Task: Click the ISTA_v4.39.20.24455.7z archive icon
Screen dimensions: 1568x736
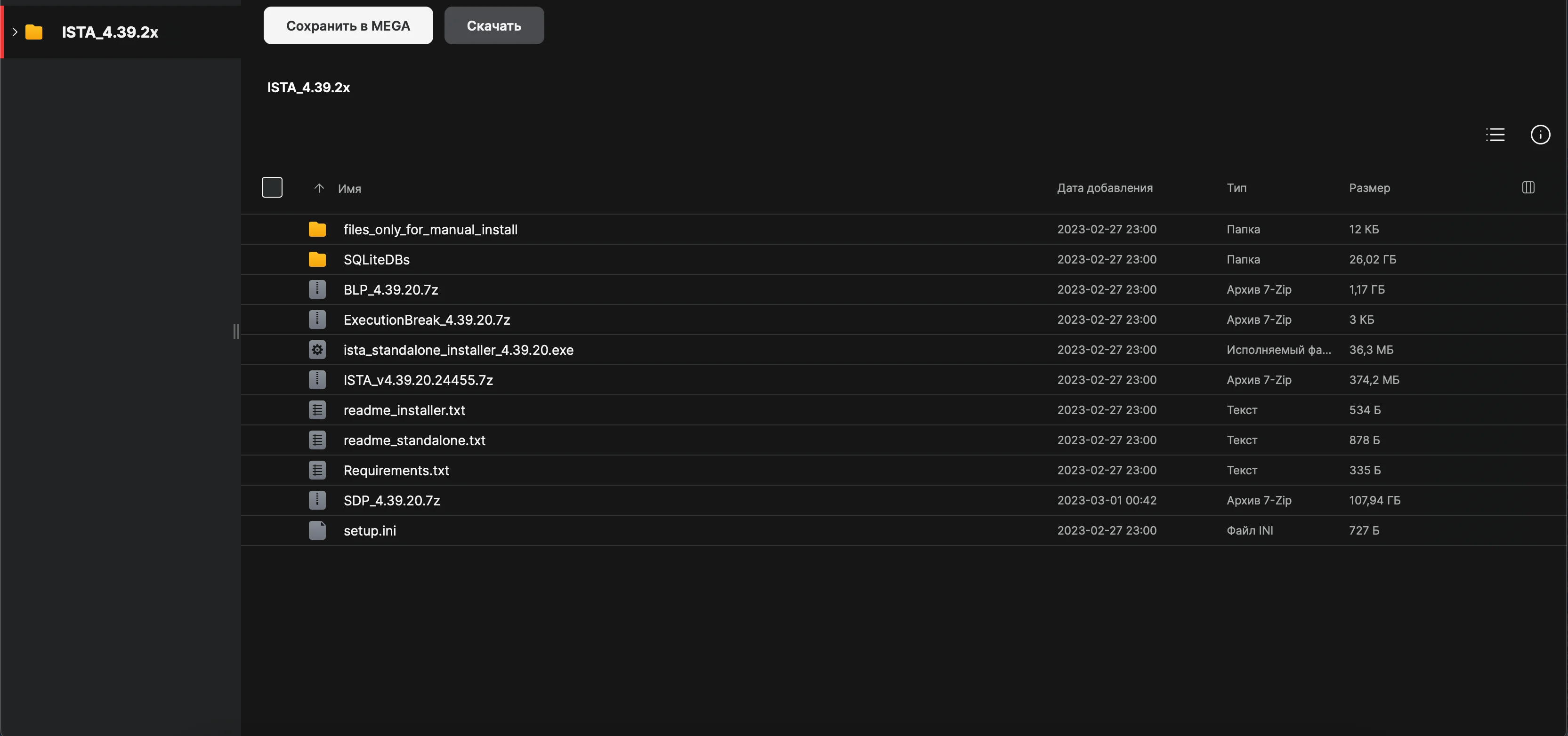Action: [317, 380]
